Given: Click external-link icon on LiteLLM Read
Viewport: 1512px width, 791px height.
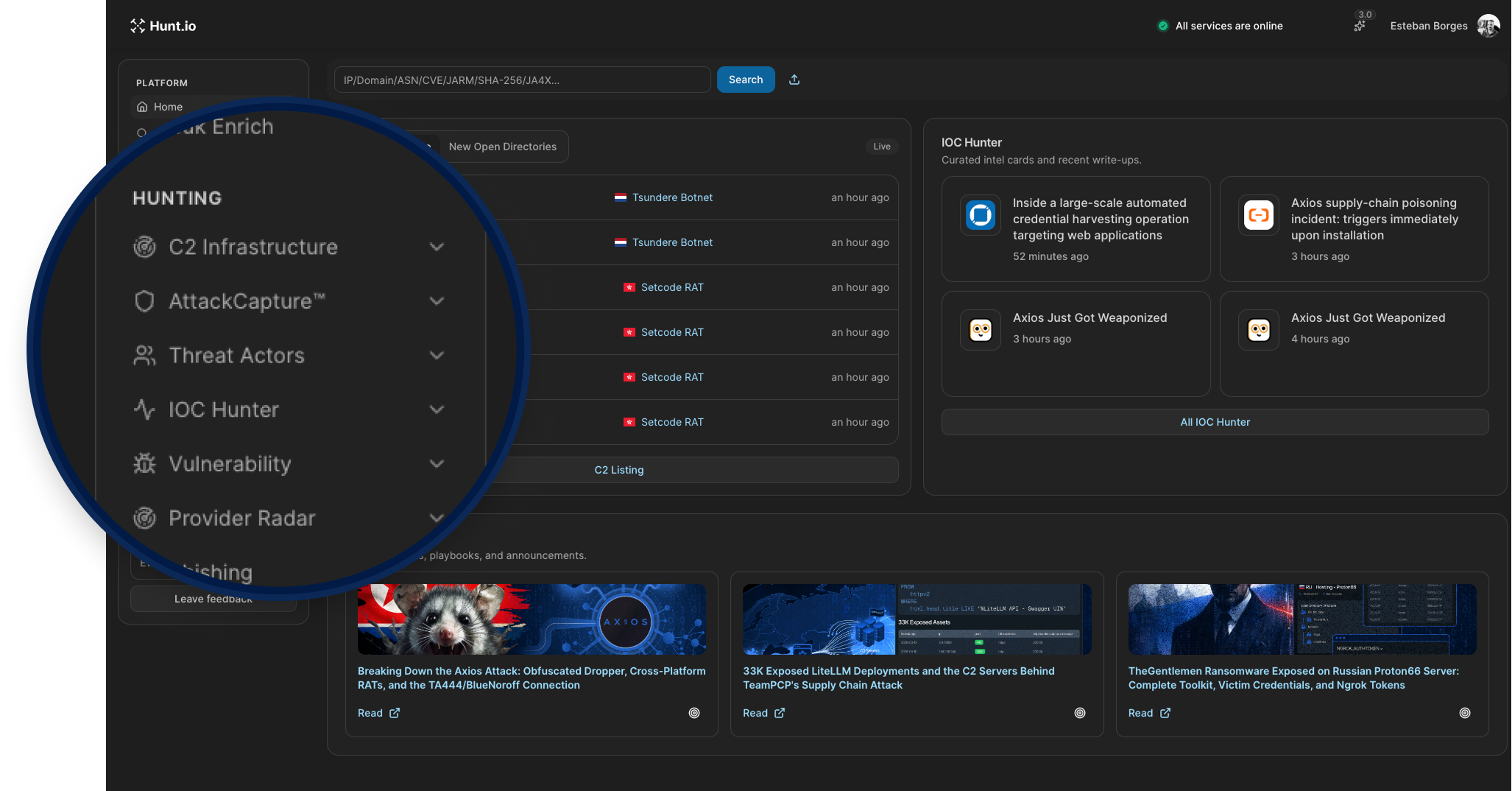Looking at the screenshot, I should point(780,713).
